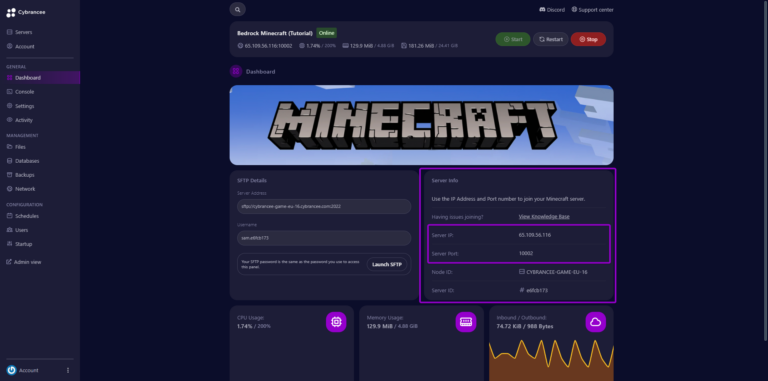Start the server with Start button
This screenshot has height=381, width=768.
(x=513, y=39)
